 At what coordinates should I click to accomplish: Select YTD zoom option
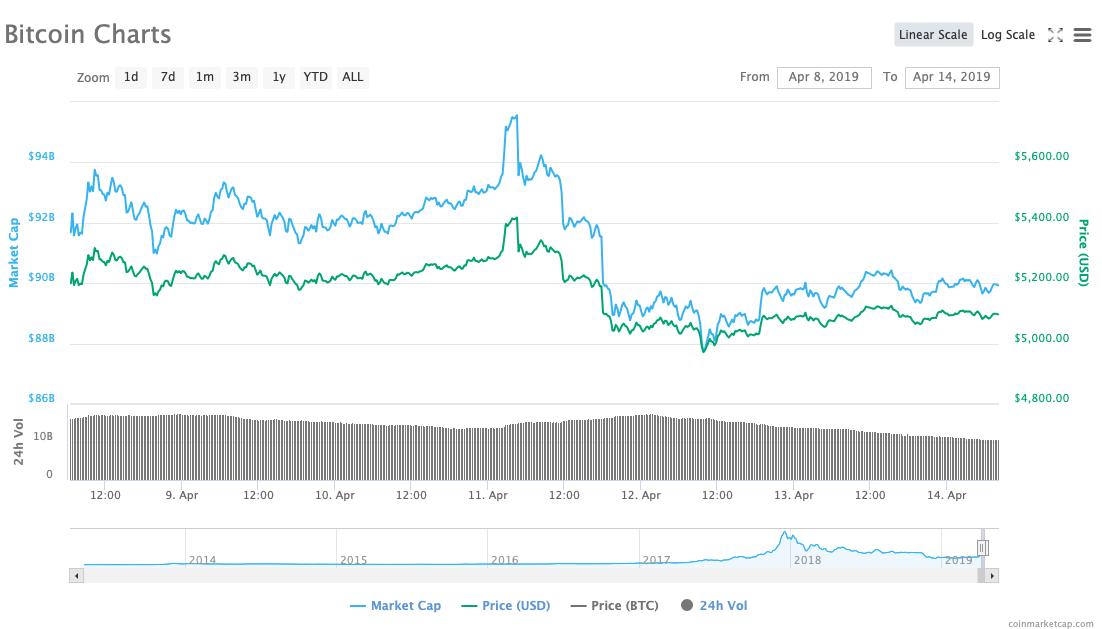(x=315, y=77)
